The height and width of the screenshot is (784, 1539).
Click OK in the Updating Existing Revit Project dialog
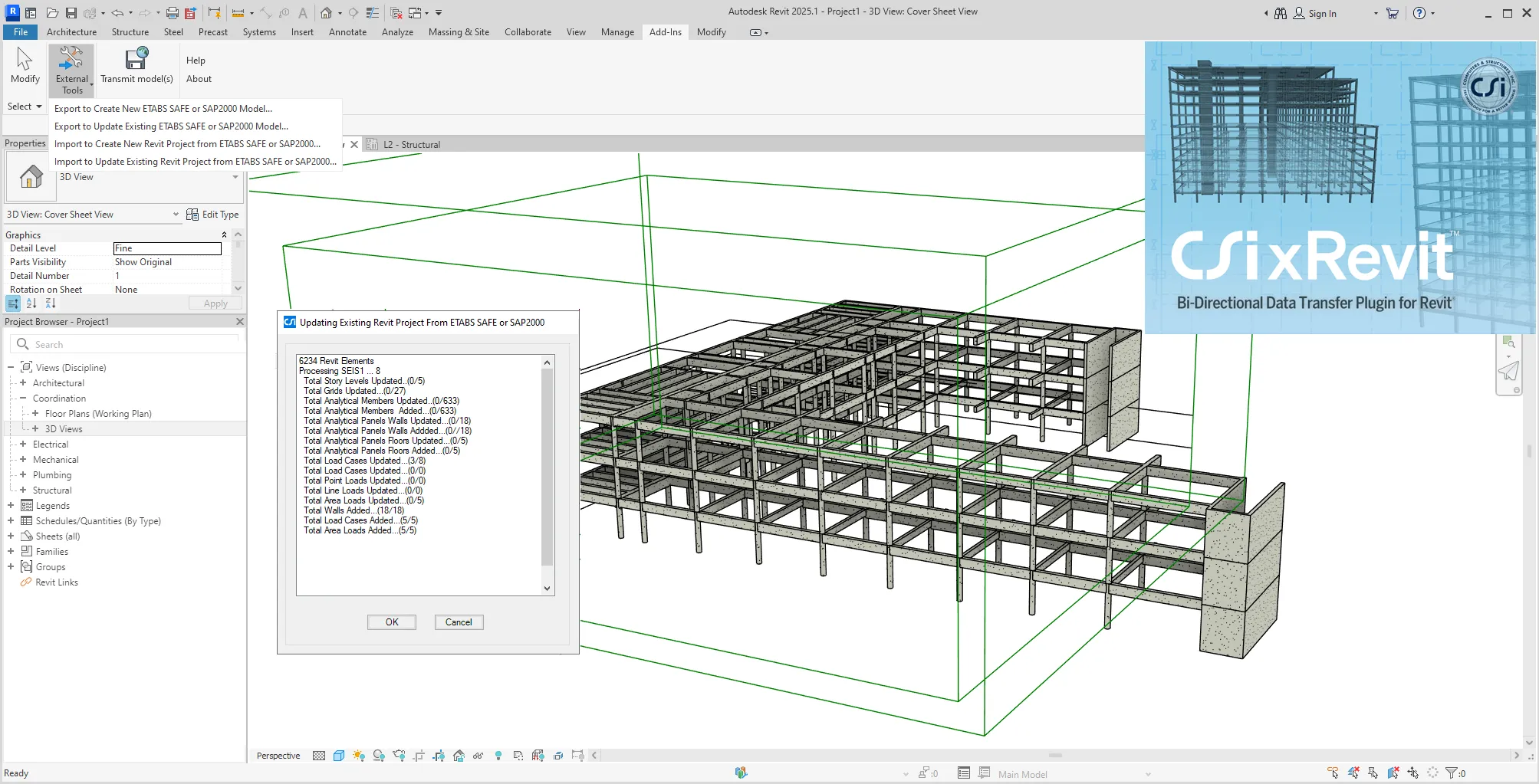click(x=392, y=622)
